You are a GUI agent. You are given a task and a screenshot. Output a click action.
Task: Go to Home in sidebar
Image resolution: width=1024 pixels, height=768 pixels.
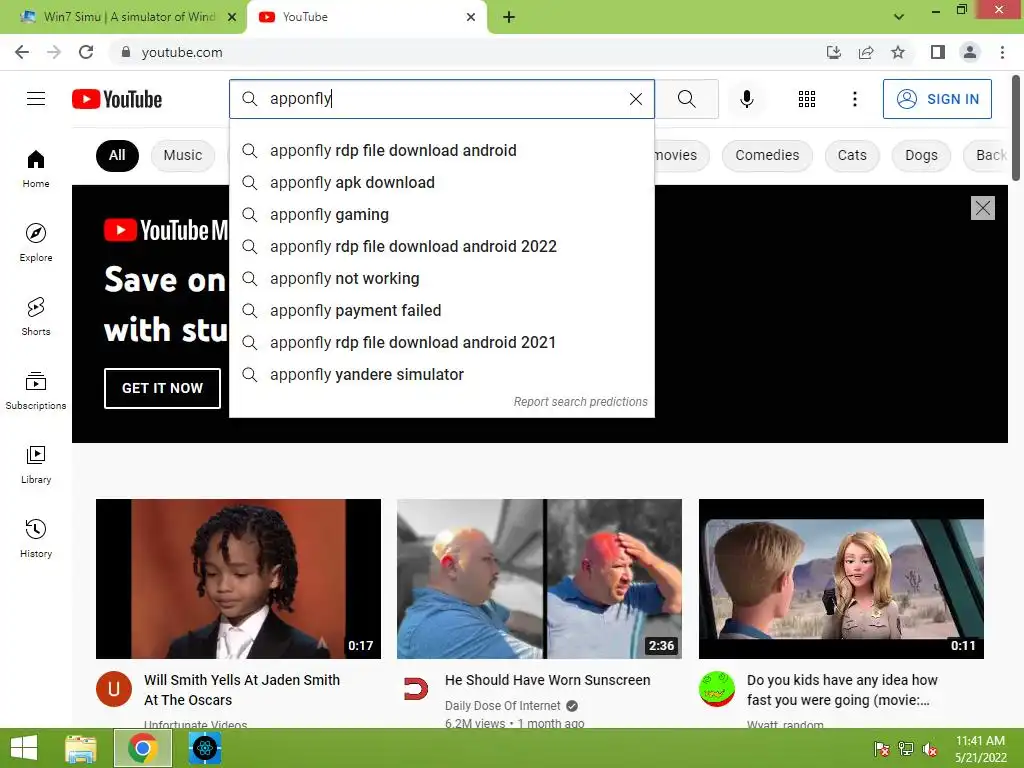point(36,168)
